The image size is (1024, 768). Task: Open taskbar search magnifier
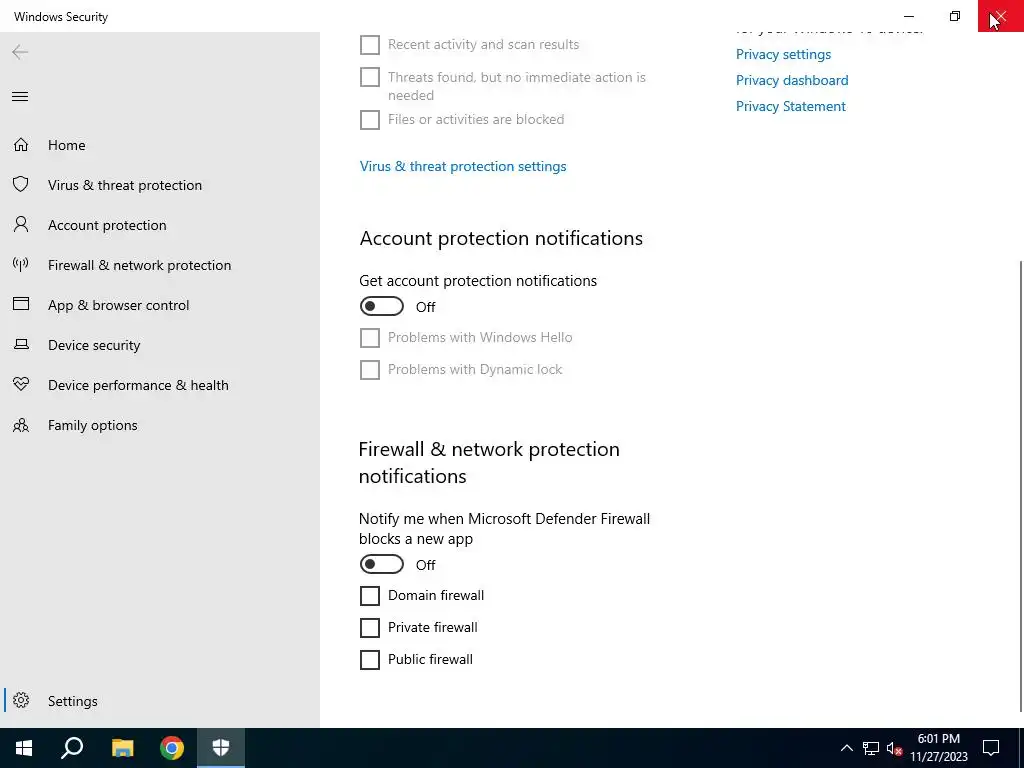coord(72,748)
